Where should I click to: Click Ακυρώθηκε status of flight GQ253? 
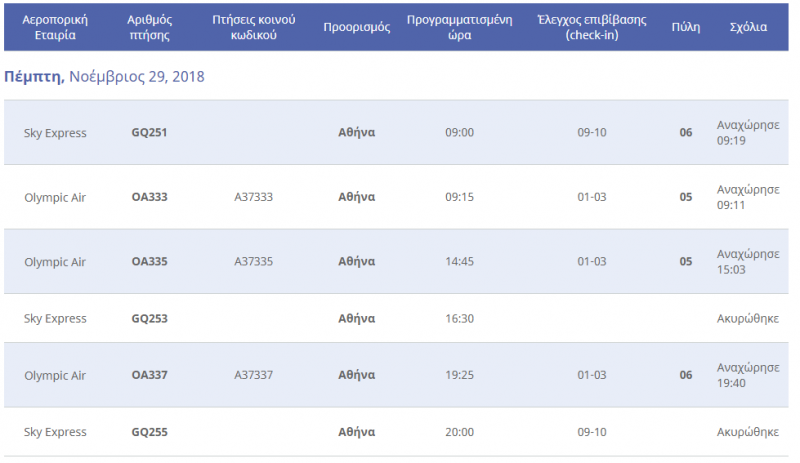click(x=748, y=319)
